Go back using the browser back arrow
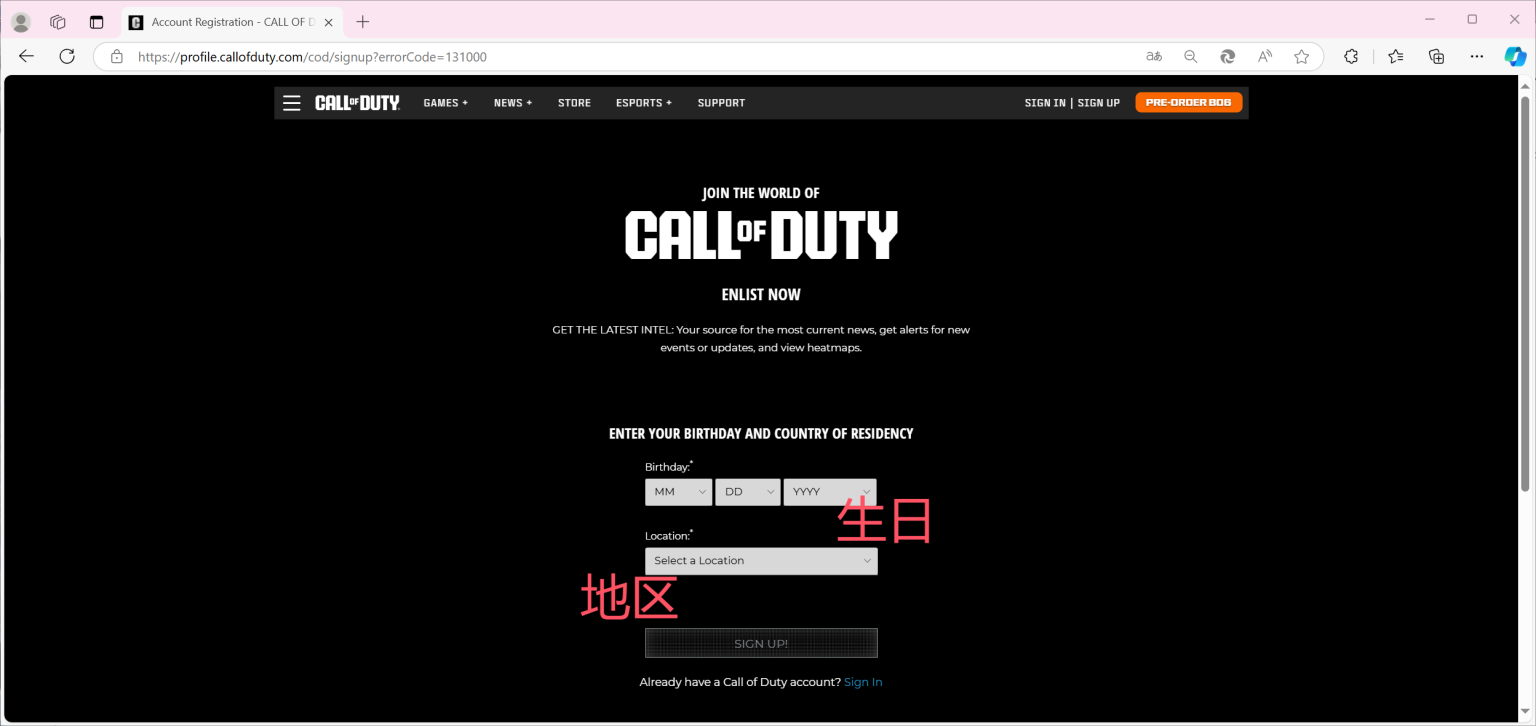The height and width of the screenshot is (726, 1536). 25,56
